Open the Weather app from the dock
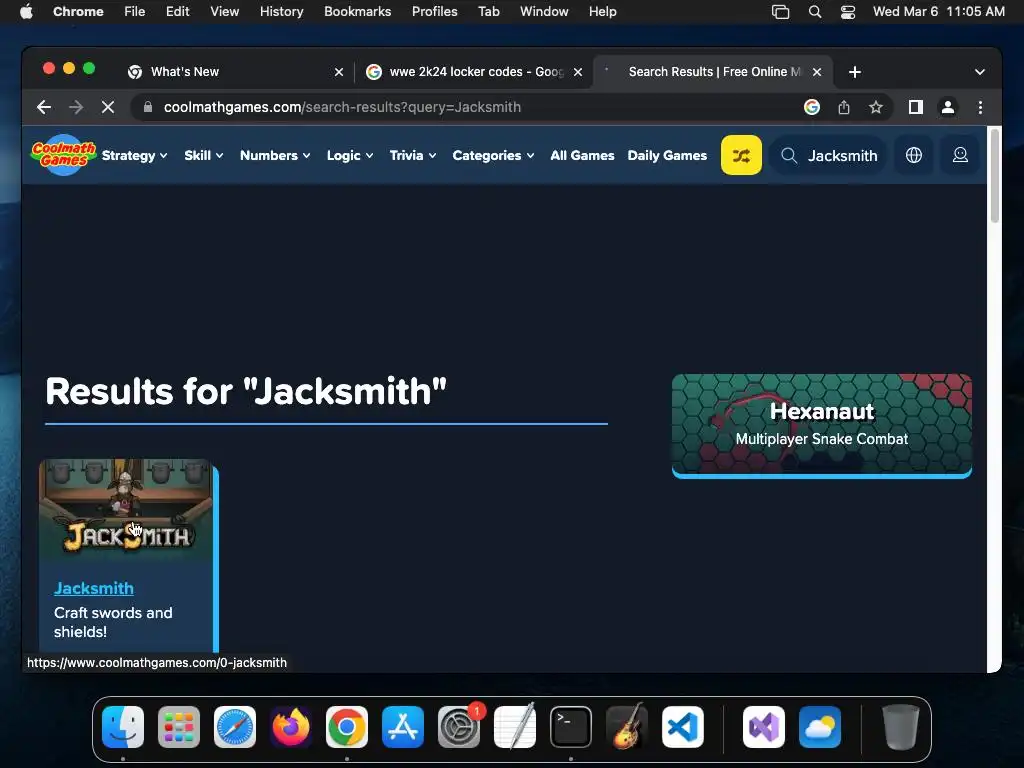1024x768 pixels. [x=820, y=727]
